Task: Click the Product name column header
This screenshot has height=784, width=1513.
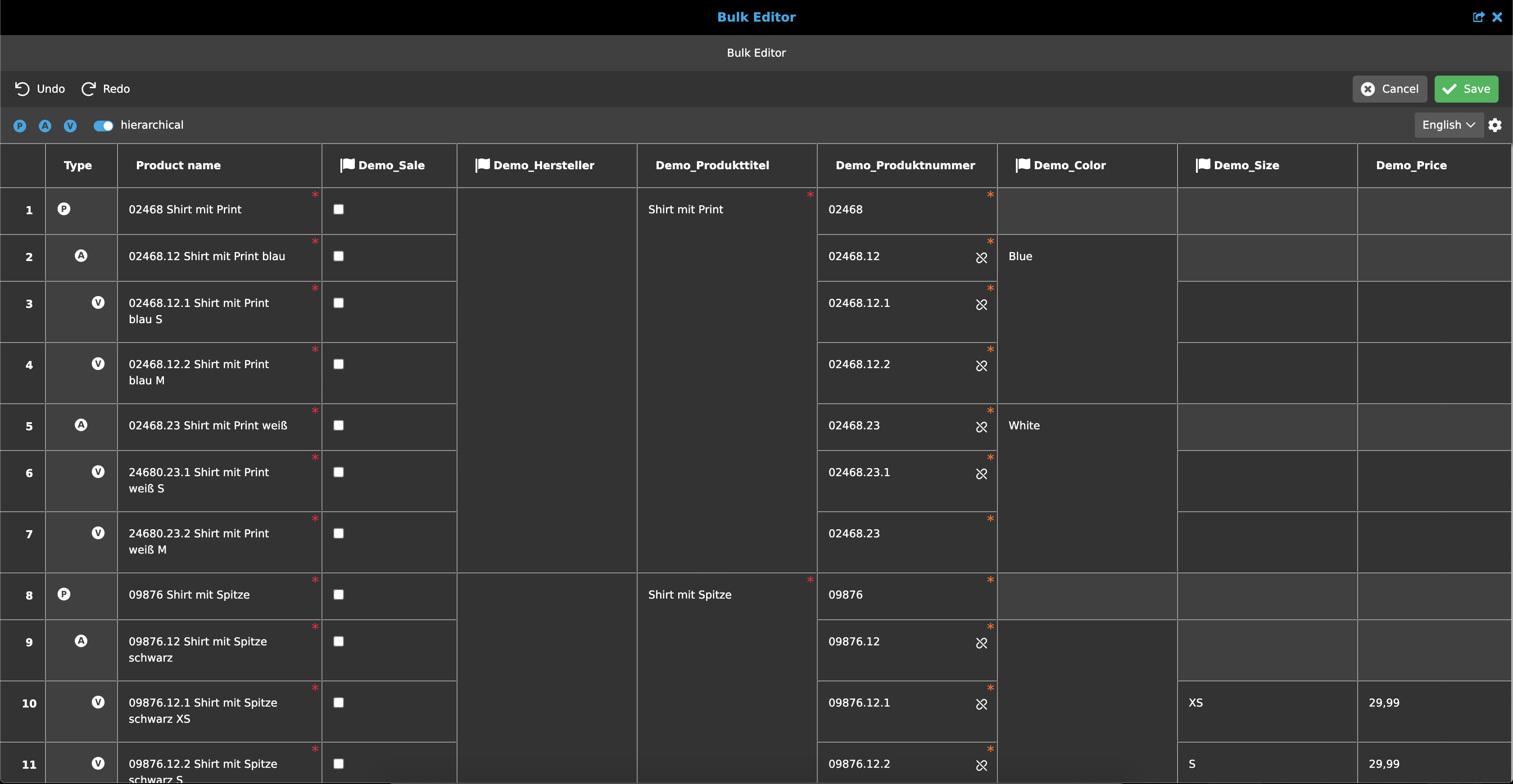Action: pyautogui.click(x=178, y=166)
